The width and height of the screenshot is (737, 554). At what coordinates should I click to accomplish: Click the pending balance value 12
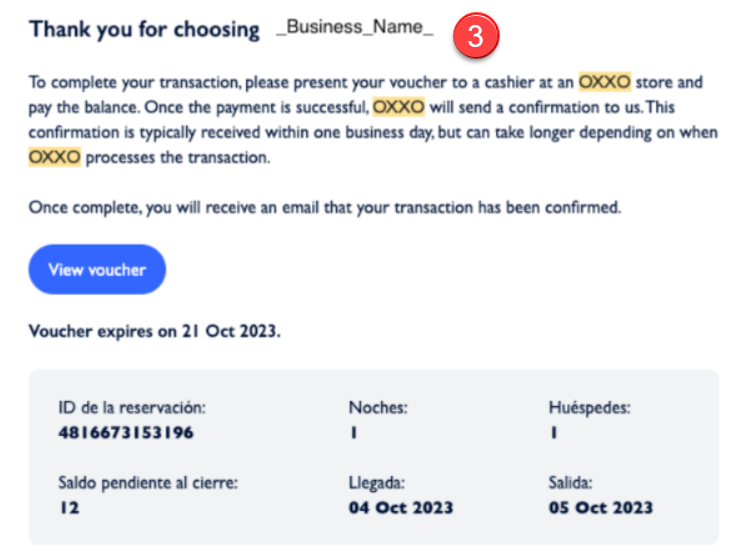pyautogui.click(x=69, y=507)
